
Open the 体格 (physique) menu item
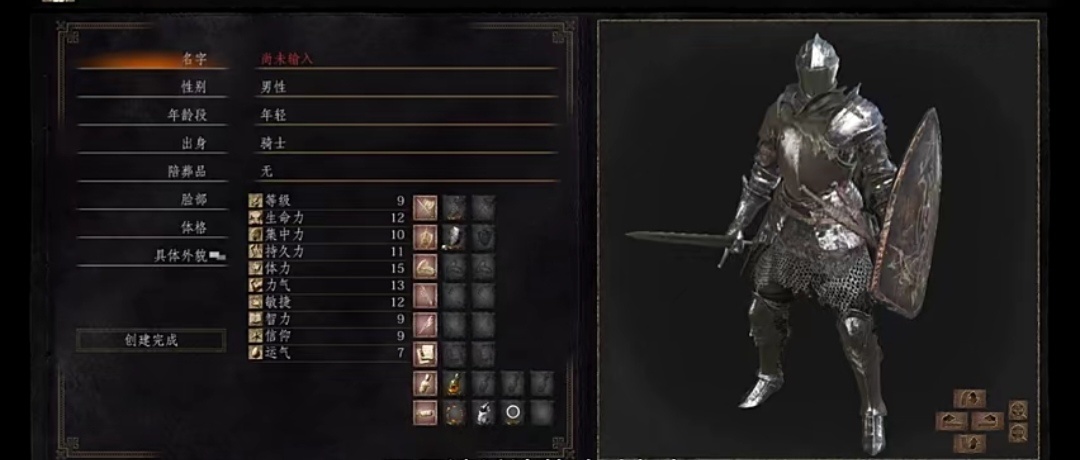152,227
